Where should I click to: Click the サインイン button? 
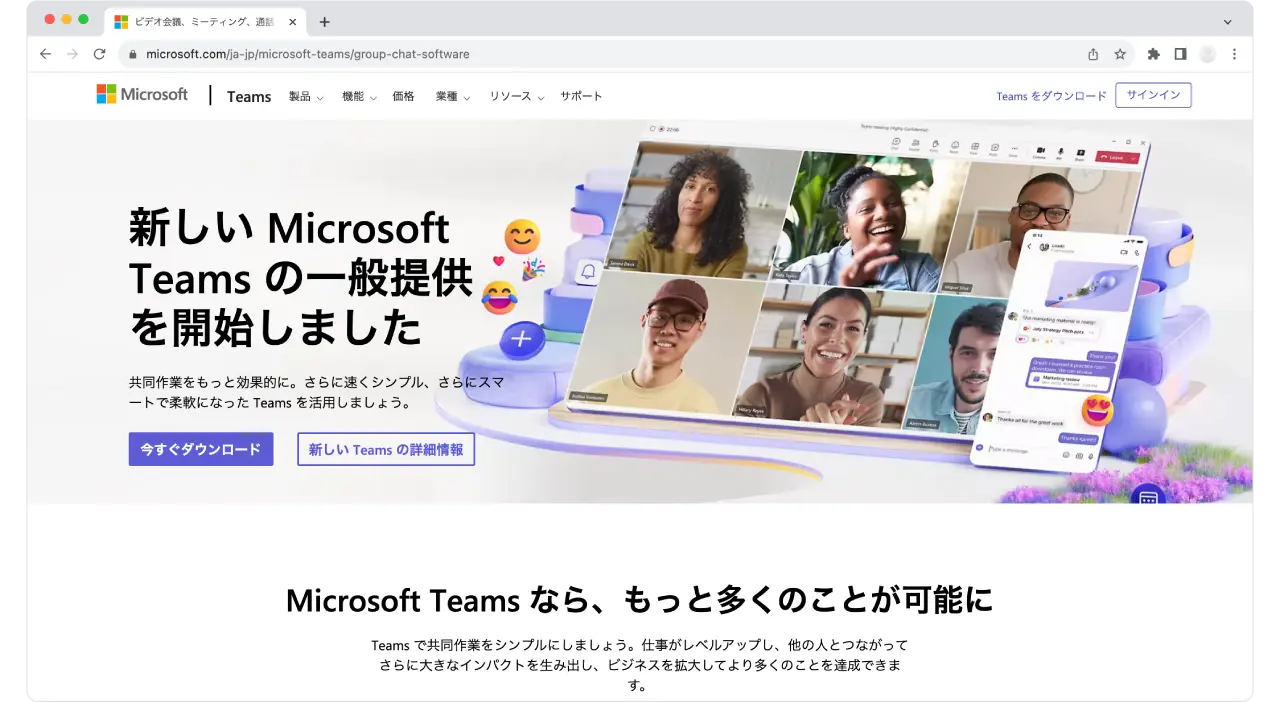1153,95
